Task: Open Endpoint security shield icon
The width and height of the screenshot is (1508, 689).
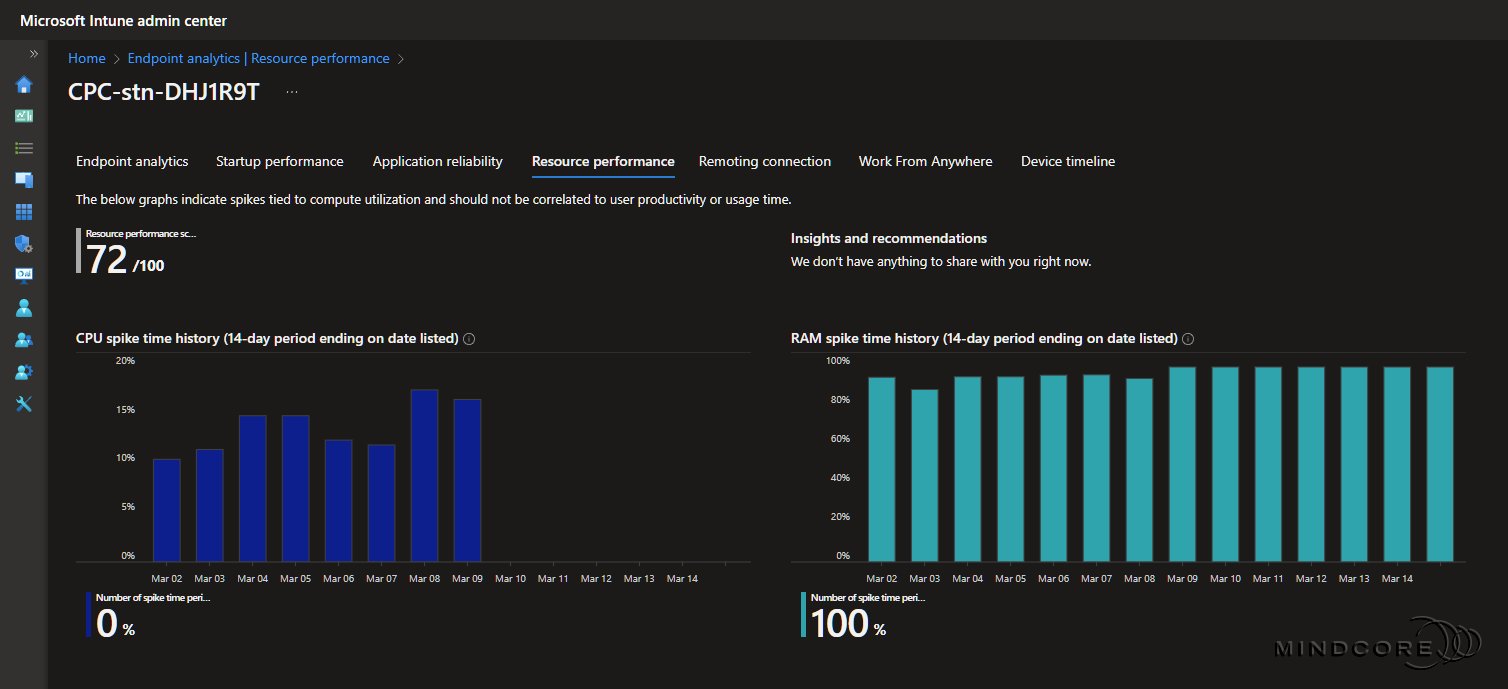Action: coord(24,244)
